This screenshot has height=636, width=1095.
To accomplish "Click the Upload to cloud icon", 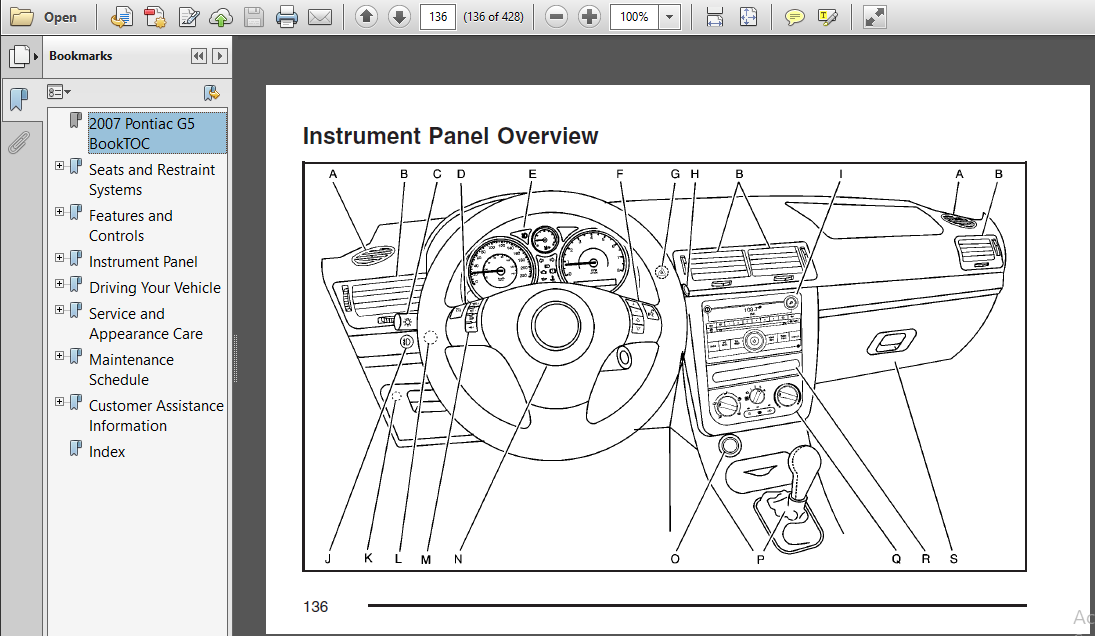I will coord(221,17).
